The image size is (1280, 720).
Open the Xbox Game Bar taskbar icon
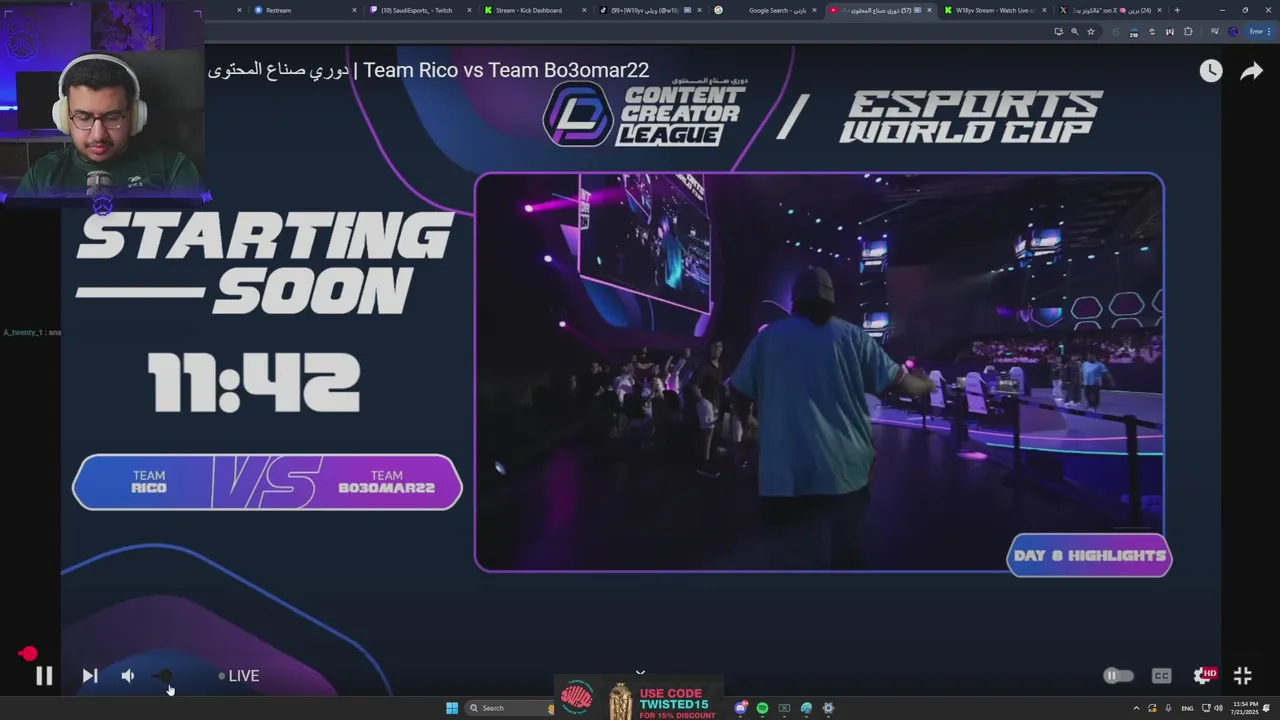[x=784, y=708]
